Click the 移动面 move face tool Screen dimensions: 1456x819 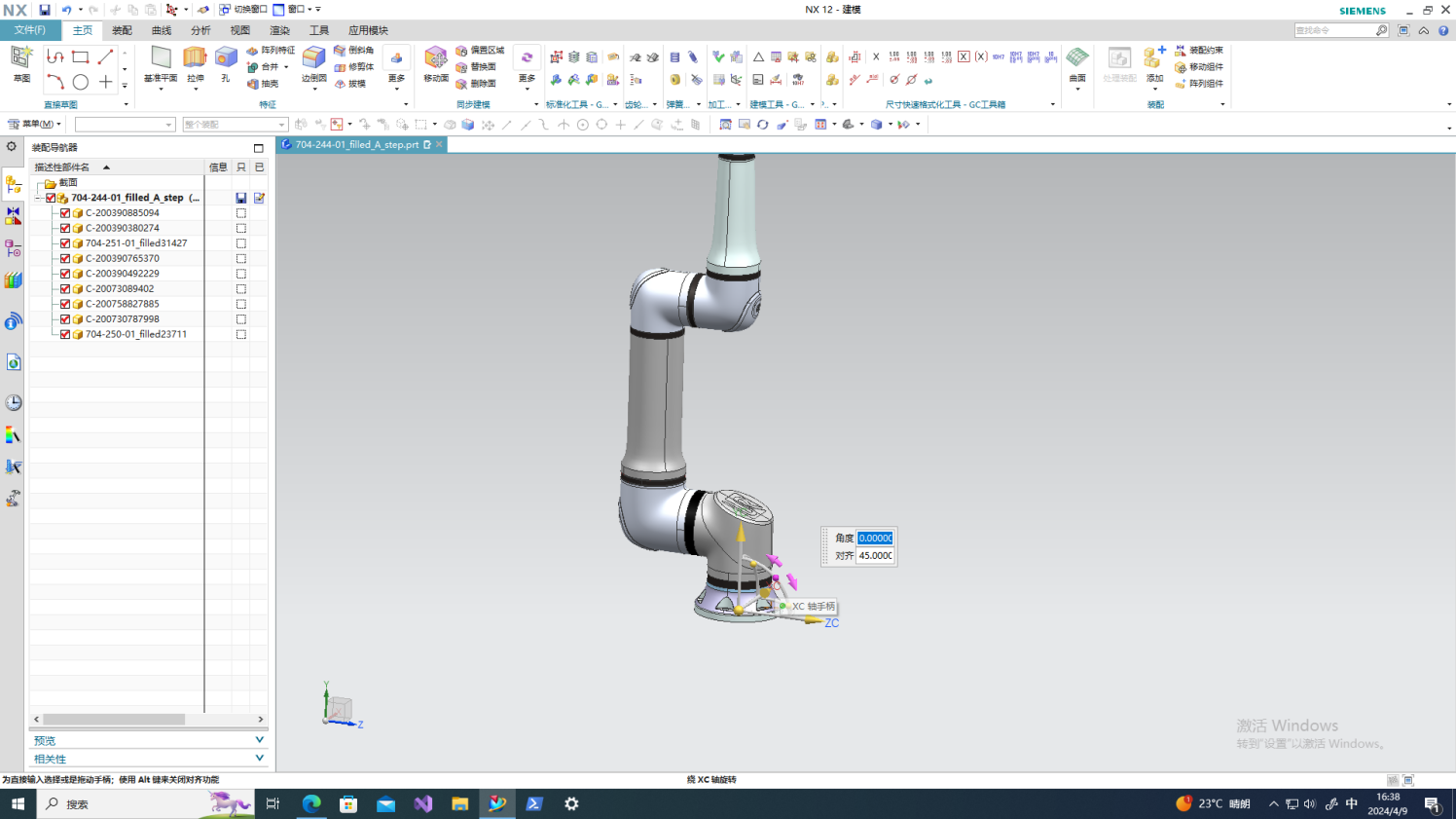[x=436, y=64]
